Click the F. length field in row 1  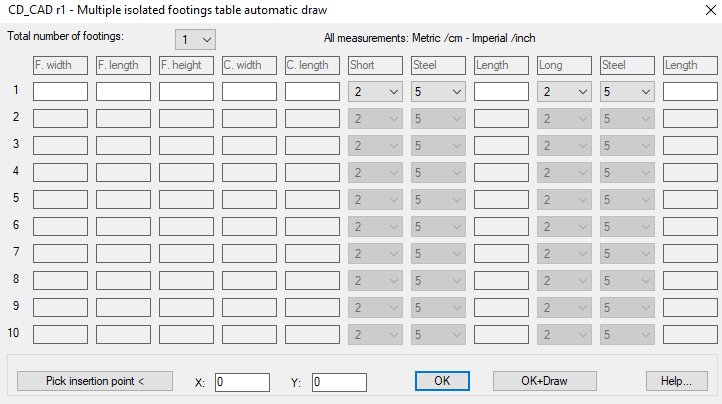click(x=123, y=92)
